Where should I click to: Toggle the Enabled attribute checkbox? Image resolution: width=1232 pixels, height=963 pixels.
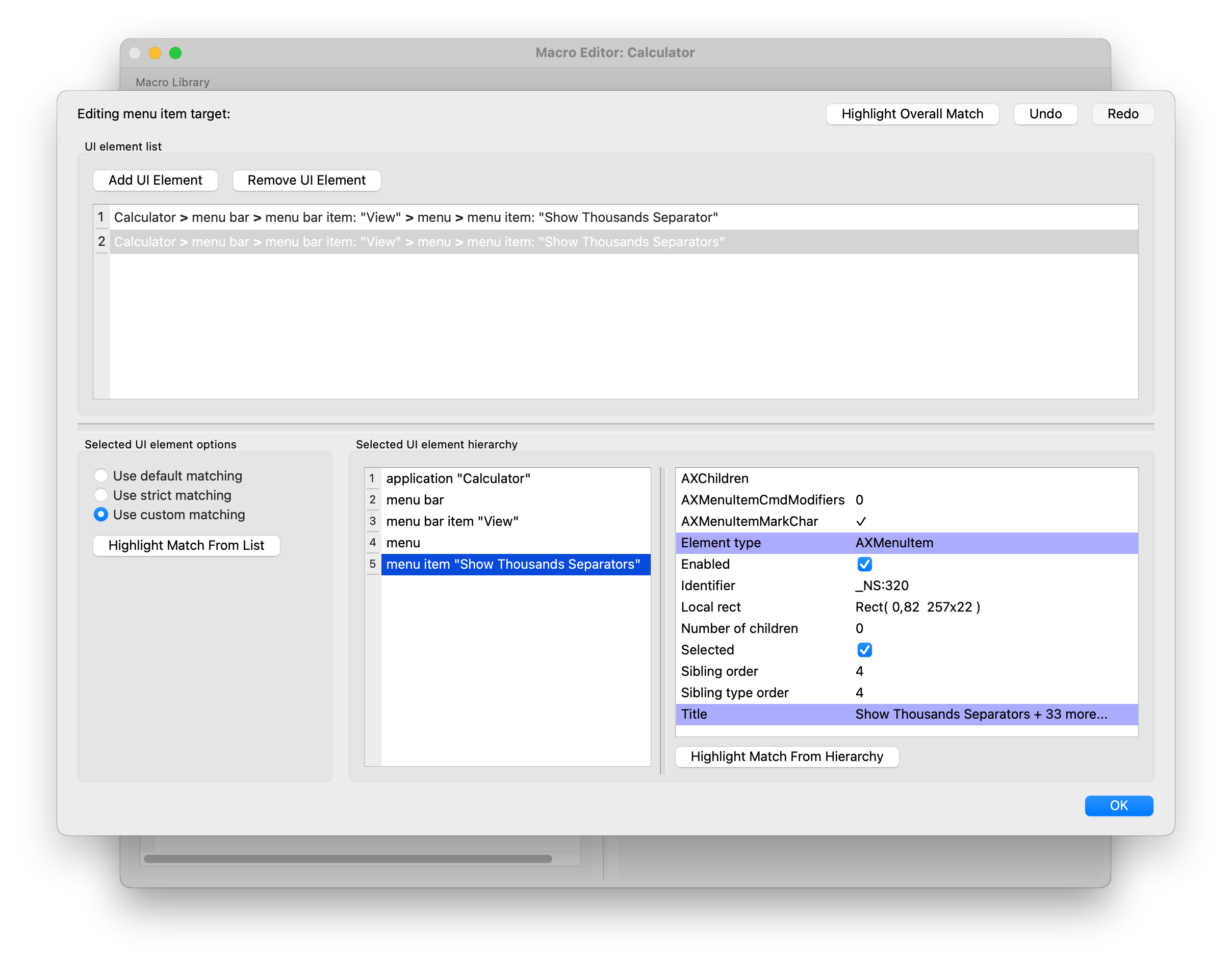pos(864,564)
